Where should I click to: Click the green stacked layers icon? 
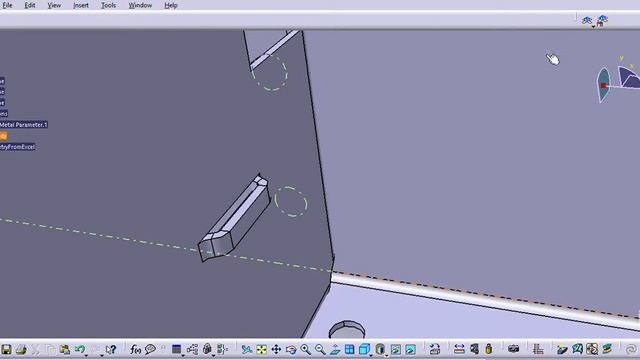tap(607, 349)
